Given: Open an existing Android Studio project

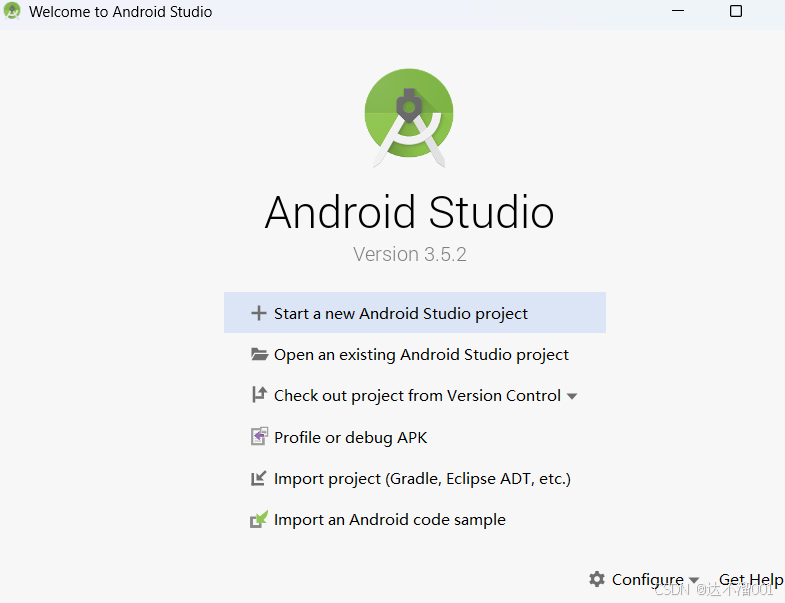Looking at the screenshot, I should pyautogui.click(x=415, y=355).
